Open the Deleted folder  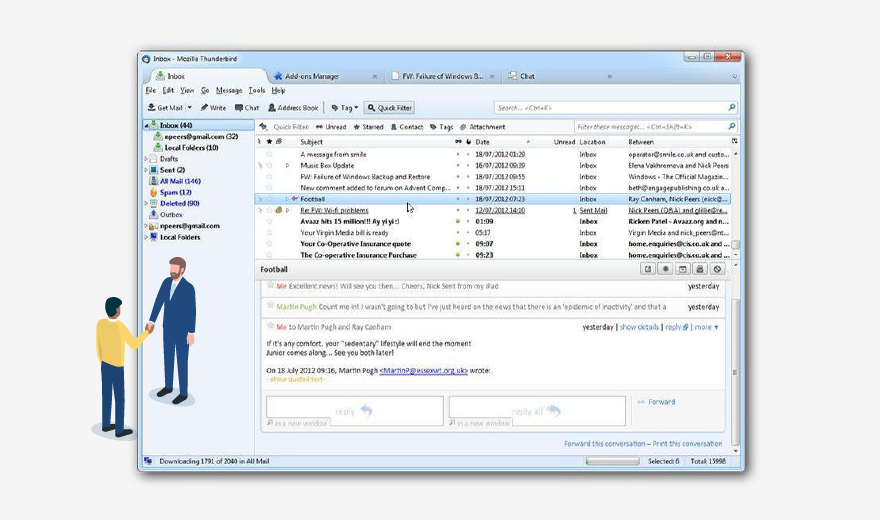[179, 203]
